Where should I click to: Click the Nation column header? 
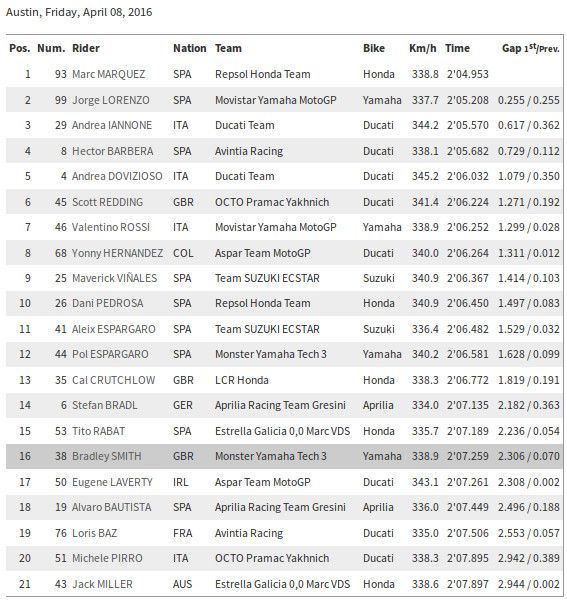190,48
